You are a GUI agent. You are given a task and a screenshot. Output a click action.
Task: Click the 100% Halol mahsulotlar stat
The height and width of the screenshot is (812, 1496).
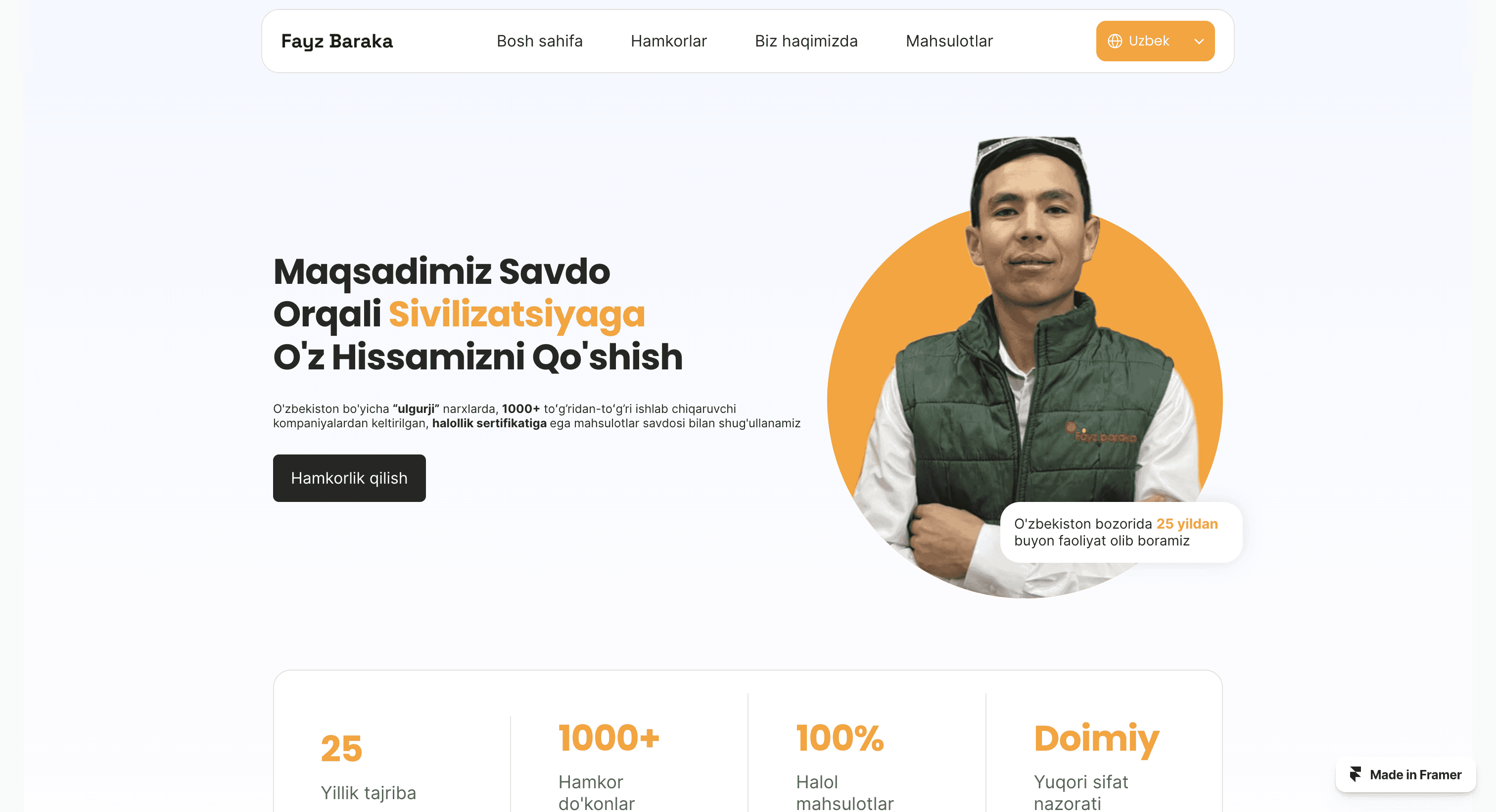point(845,766)
